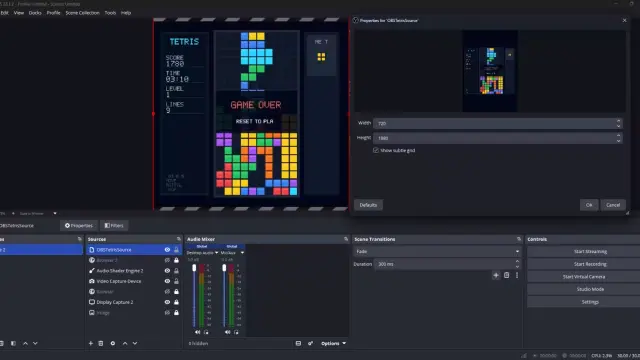Show the Browser 2 source

(167, 260)
